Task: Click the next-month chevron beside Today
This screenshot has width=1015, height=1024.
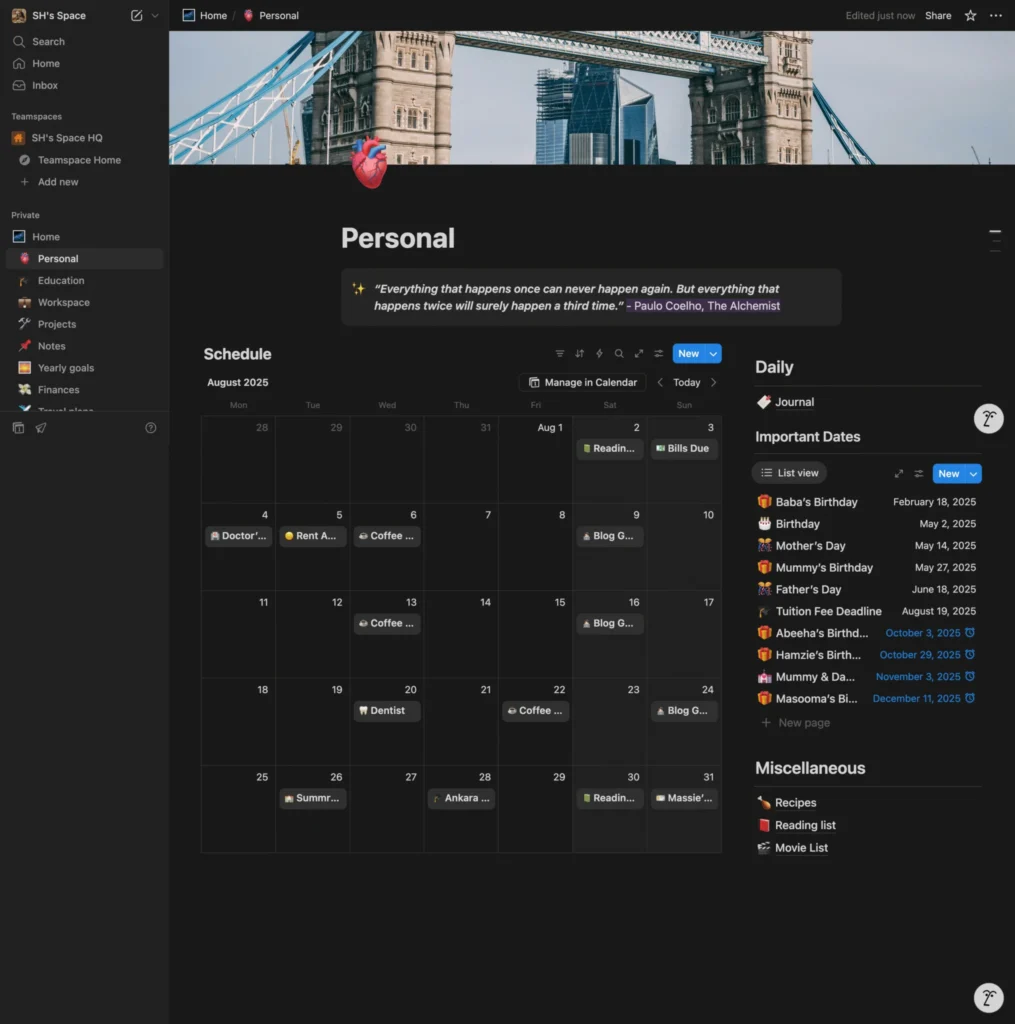Action: coord(713,382)
